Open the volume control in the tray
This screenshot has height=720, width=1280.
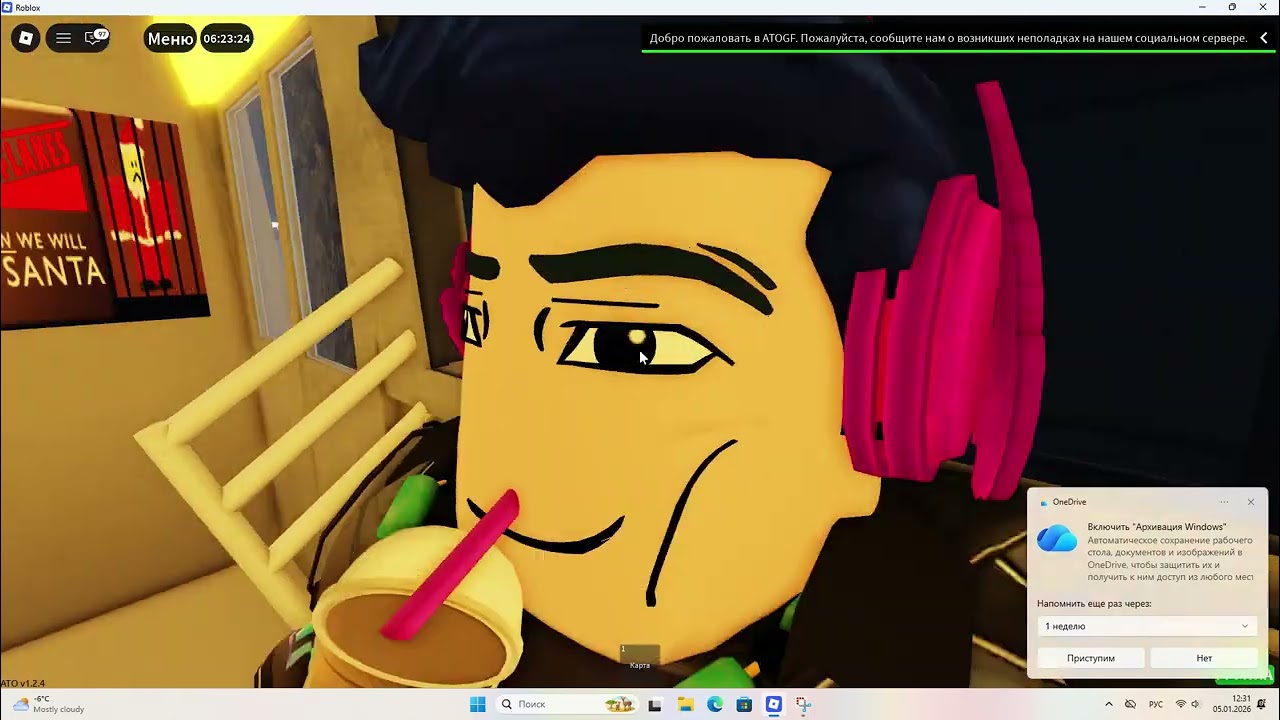tap(1195, 704)
